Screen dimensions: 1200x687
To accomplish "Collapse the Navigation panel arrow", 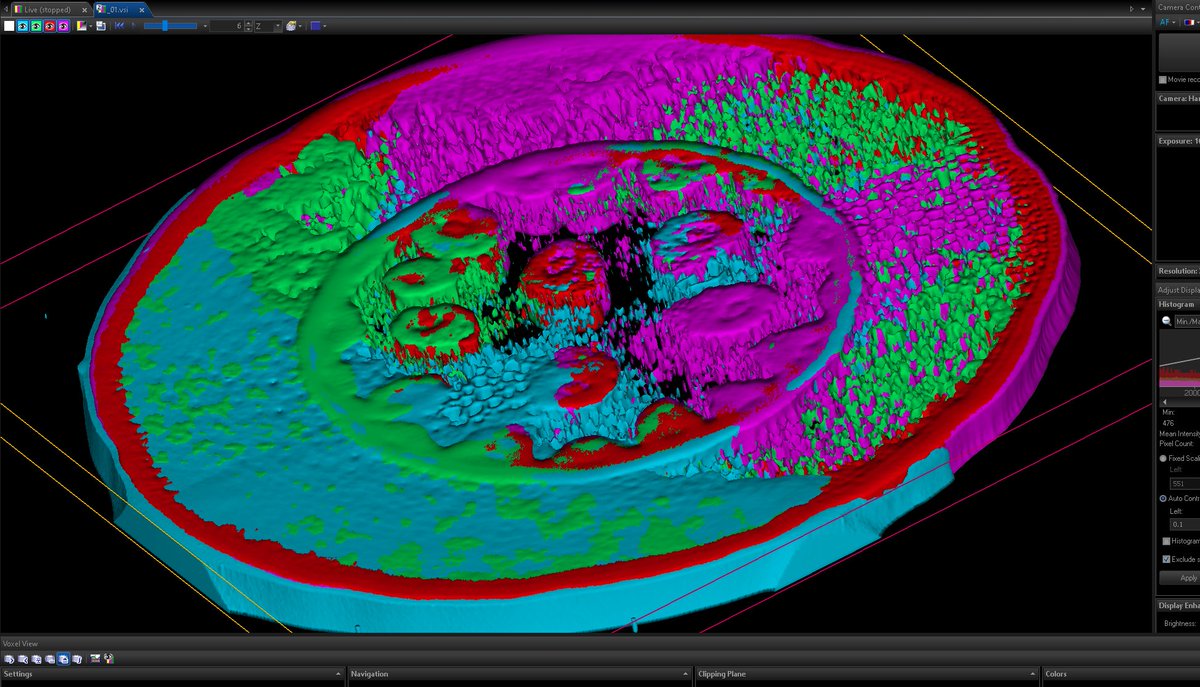I will 685,674.
